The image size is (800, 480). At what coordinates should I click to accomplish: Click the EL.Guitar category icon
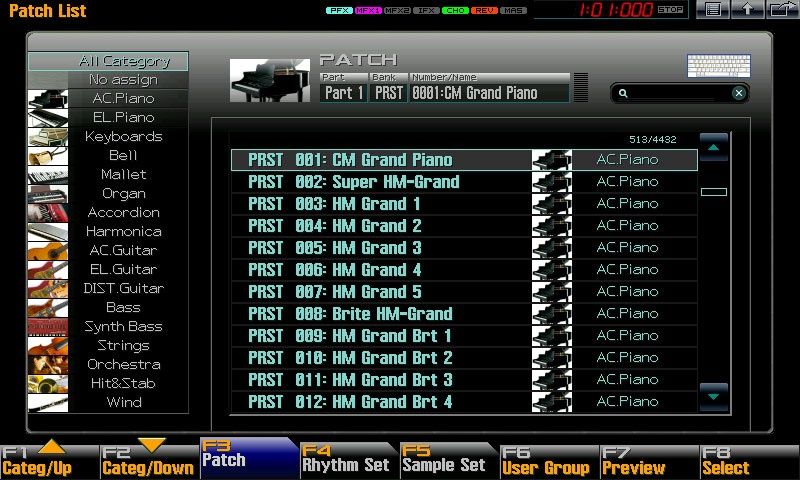pos(48,269)
